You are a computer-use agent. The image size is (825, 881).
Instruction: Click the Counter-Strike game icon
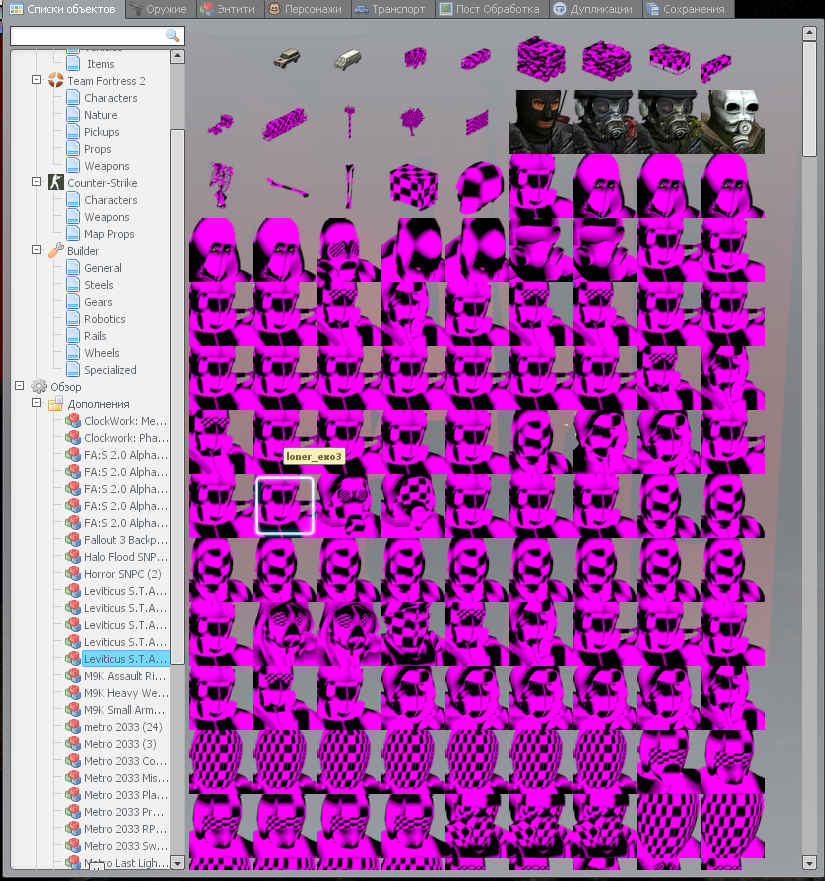56,183
